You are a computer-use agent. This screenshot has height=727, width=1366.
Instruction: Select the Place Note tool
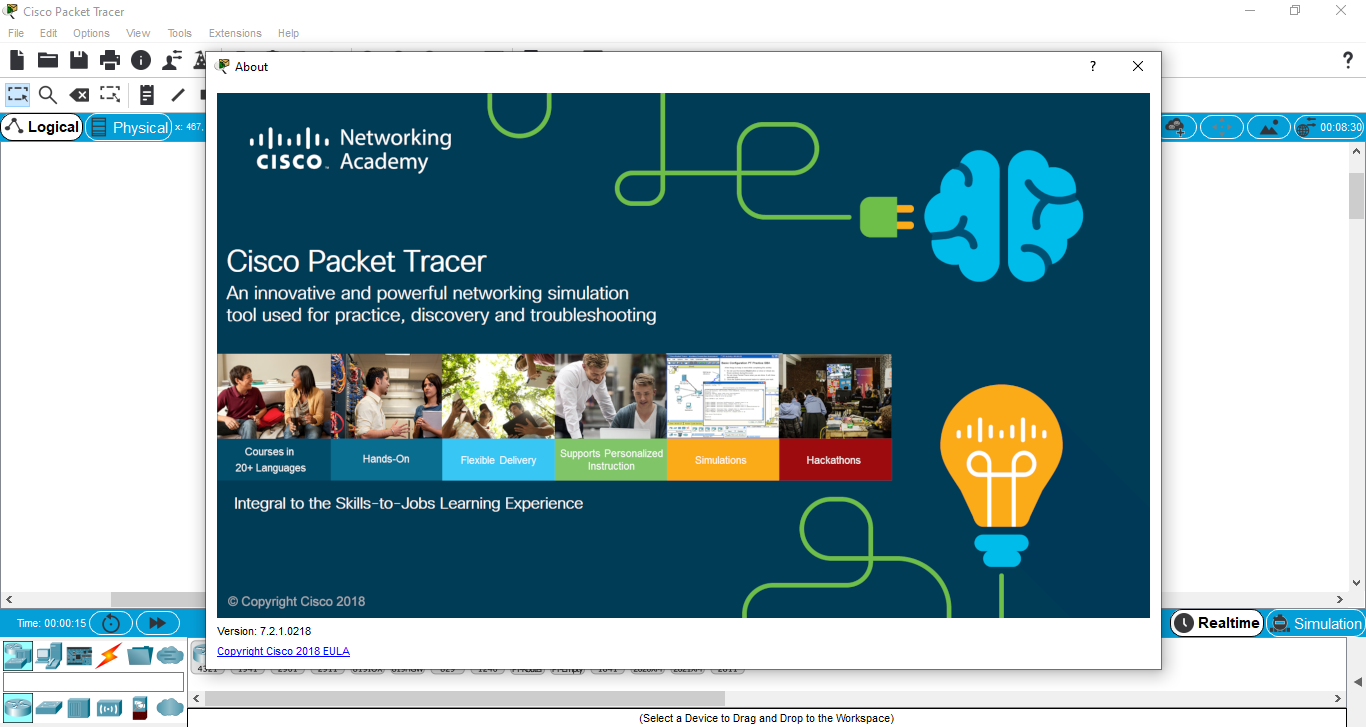click(147, 95)
